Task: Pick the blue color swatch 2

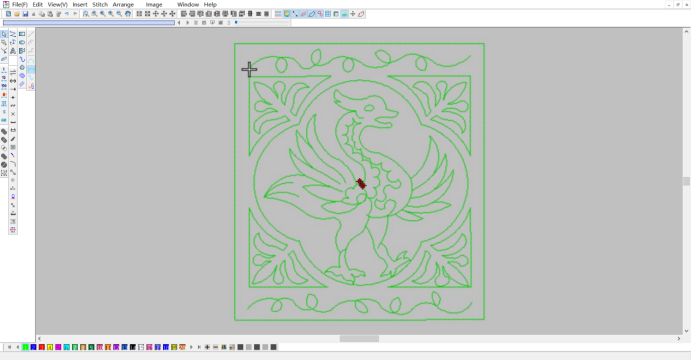Action: (34, 347)
